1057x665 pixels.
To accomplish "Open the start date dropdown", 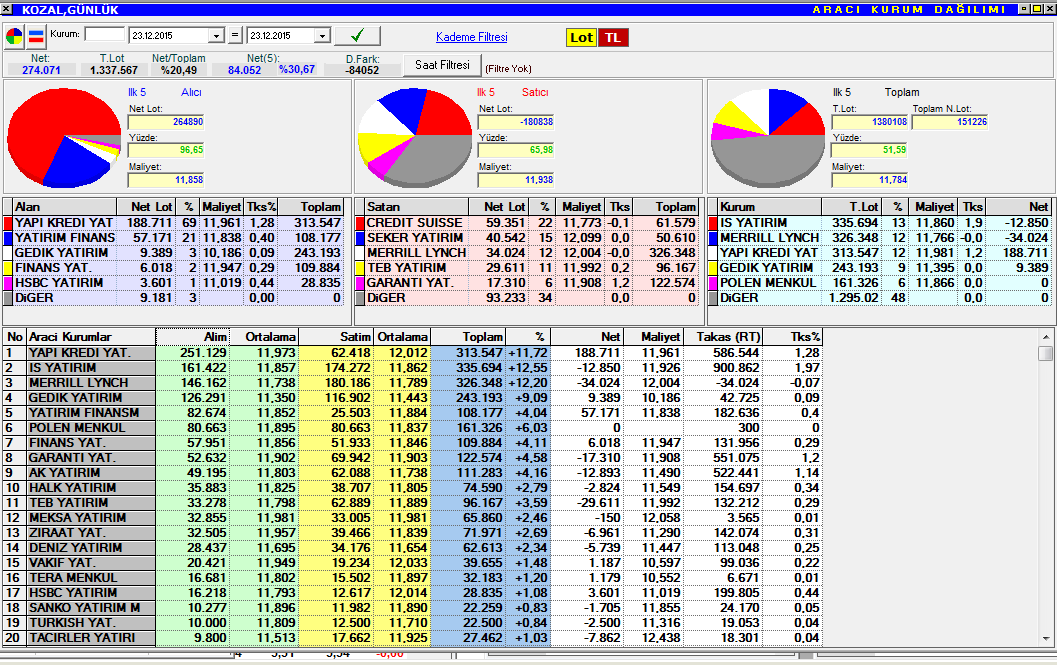I will point(216,36).
